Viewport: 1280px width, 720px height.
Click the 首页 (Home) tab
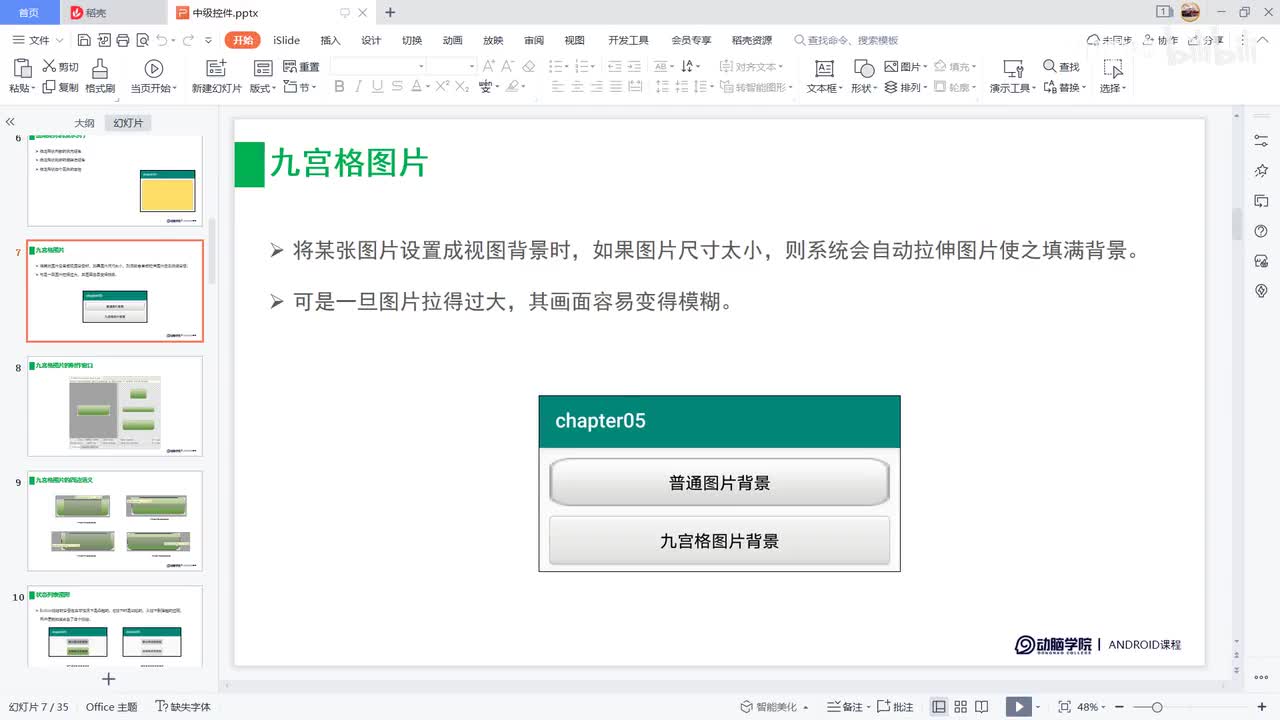pyautogui.click(x=29, y=13)
